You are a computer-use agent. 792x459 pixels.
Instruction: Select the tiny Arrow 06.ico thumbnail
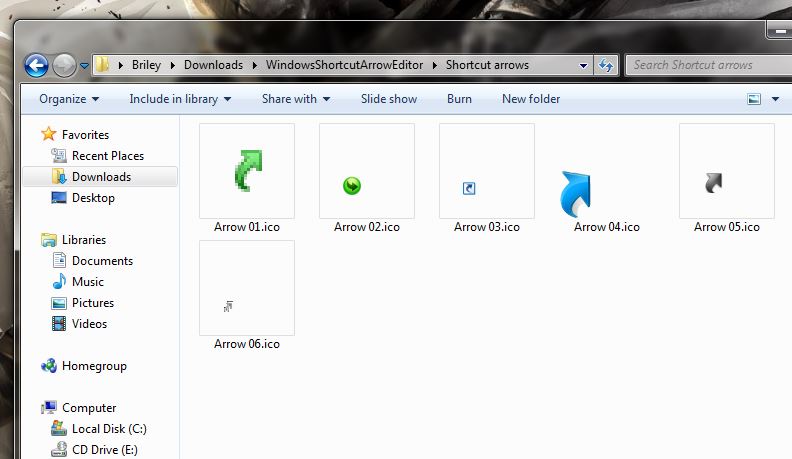[247, 288]
